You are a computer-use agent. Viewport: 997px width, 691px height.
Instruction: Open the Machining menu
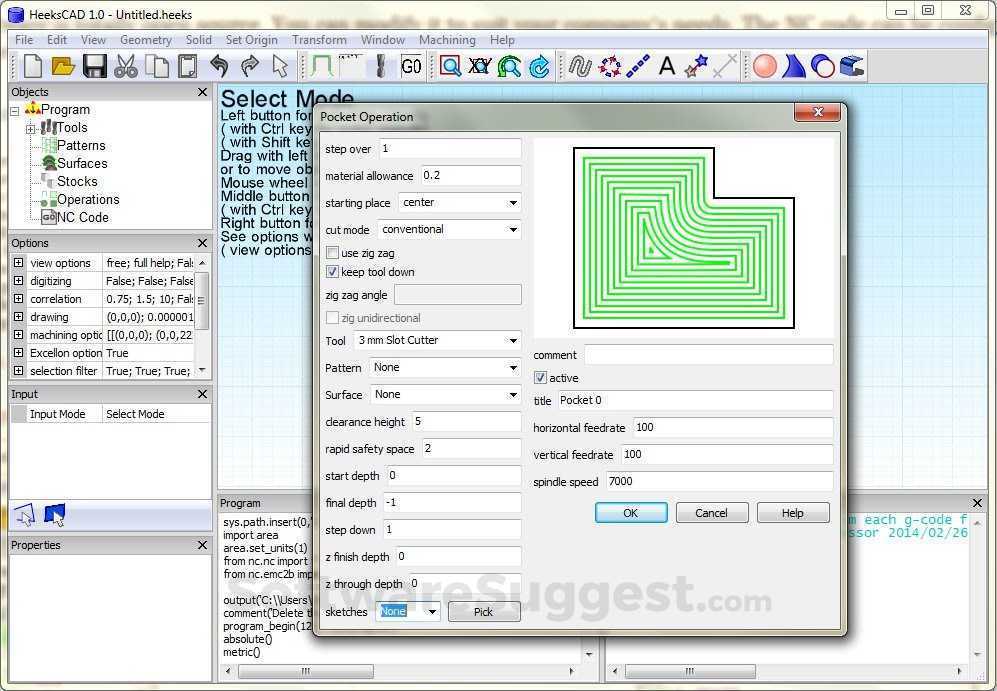[x=447, y=40]
